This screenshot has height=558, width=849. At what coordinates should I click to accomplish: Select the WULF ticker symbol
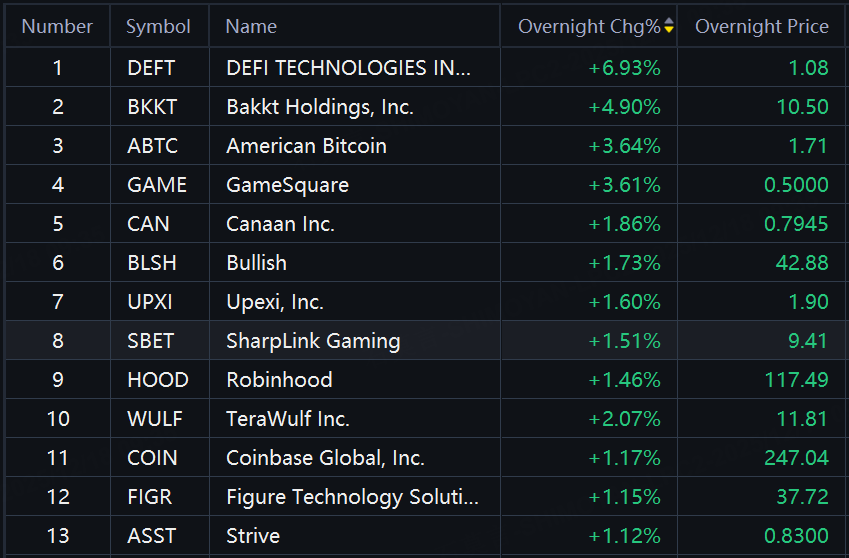(x=155, y=419)
